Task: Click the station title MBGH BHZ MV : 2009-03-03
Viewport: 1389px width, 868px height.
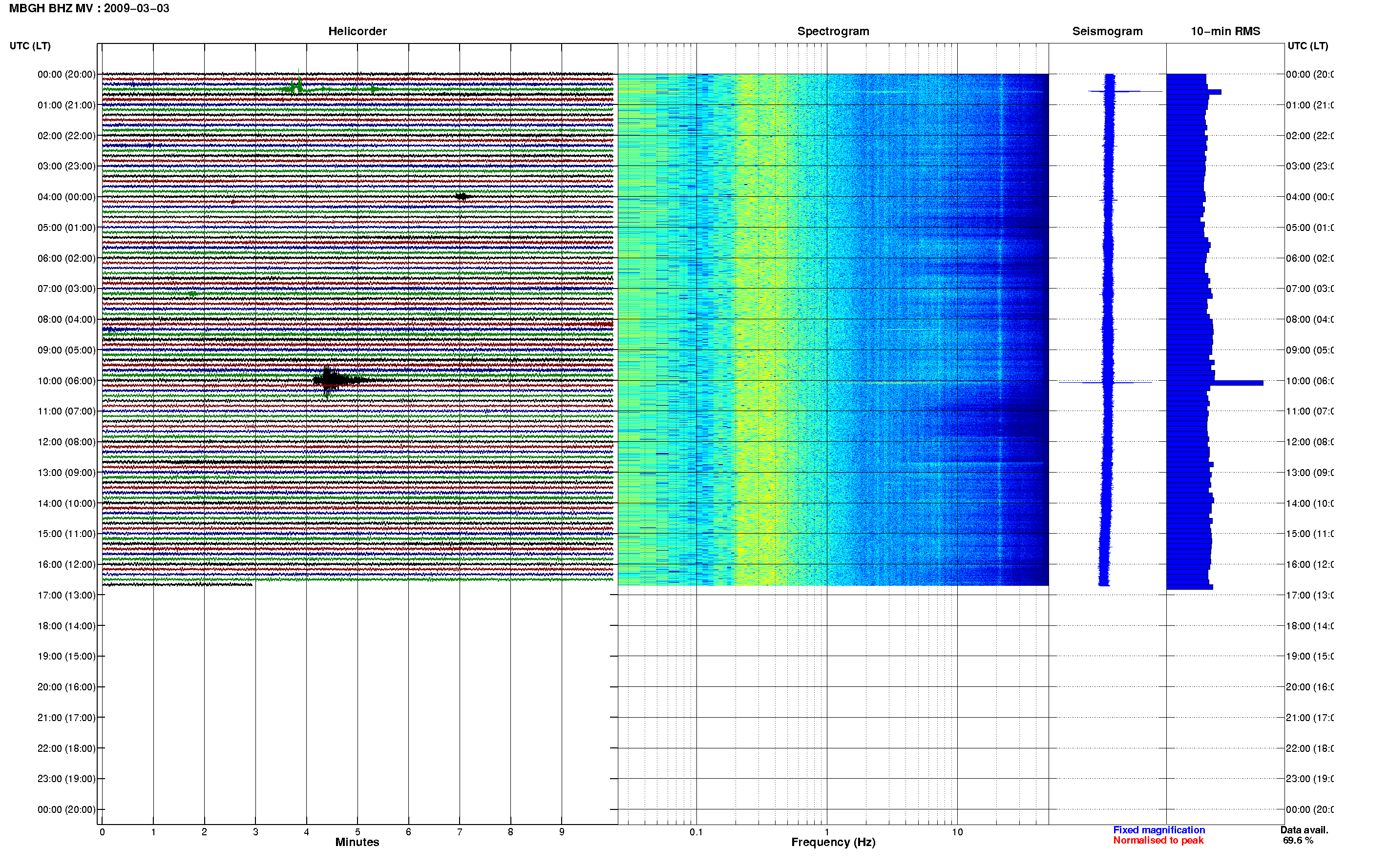Action: 89,8
